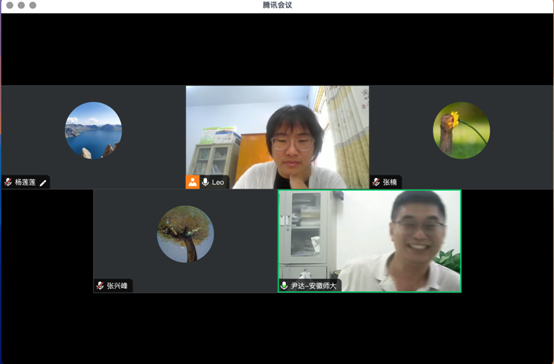The height and width of the screenshot is (364, 554).
Task: Select the highlighted 尹达-安徽师大 video tile
Action: [x=370, y=241]
